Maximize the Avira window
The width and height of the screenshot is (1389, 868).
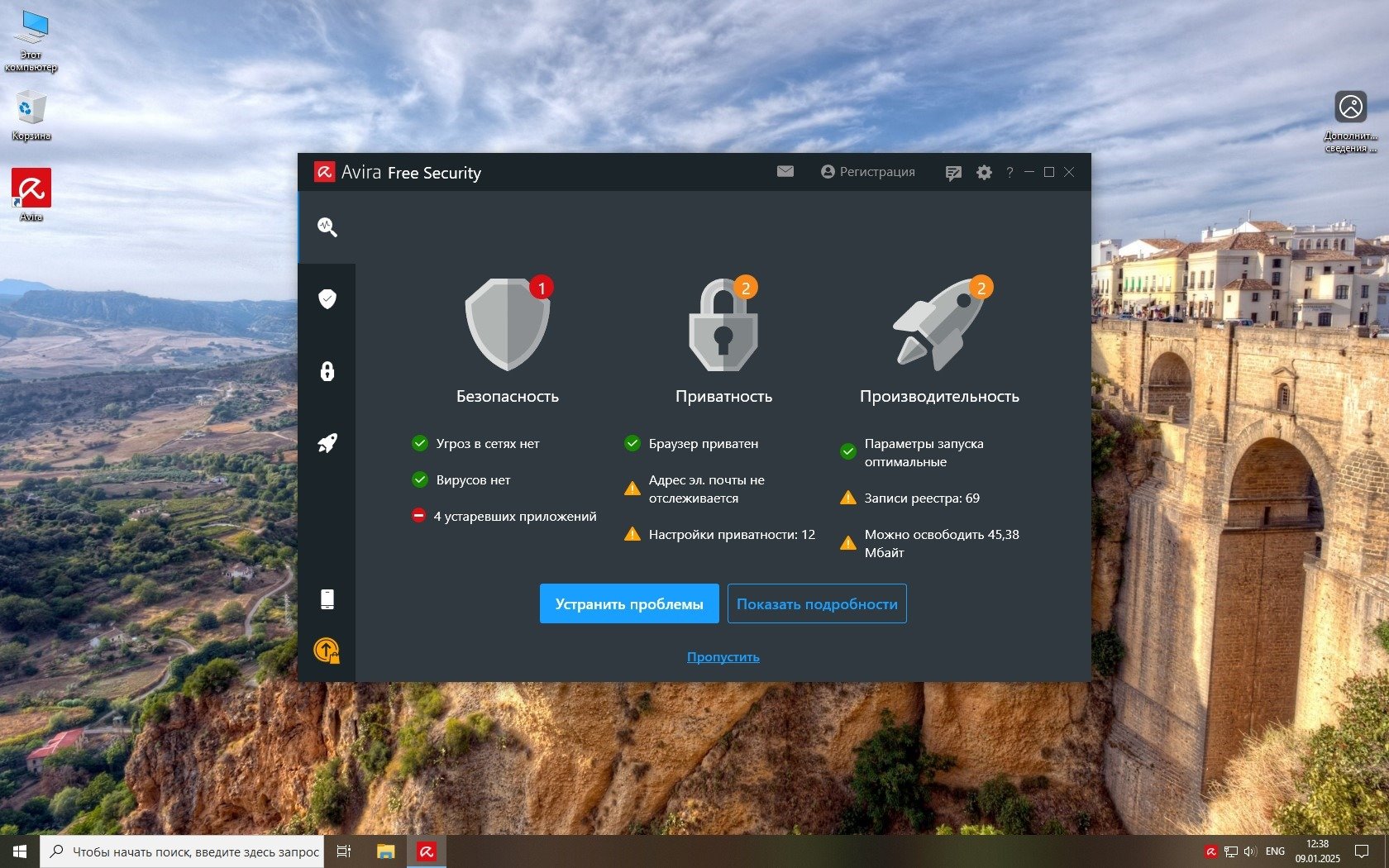[x=1049, y=172]
